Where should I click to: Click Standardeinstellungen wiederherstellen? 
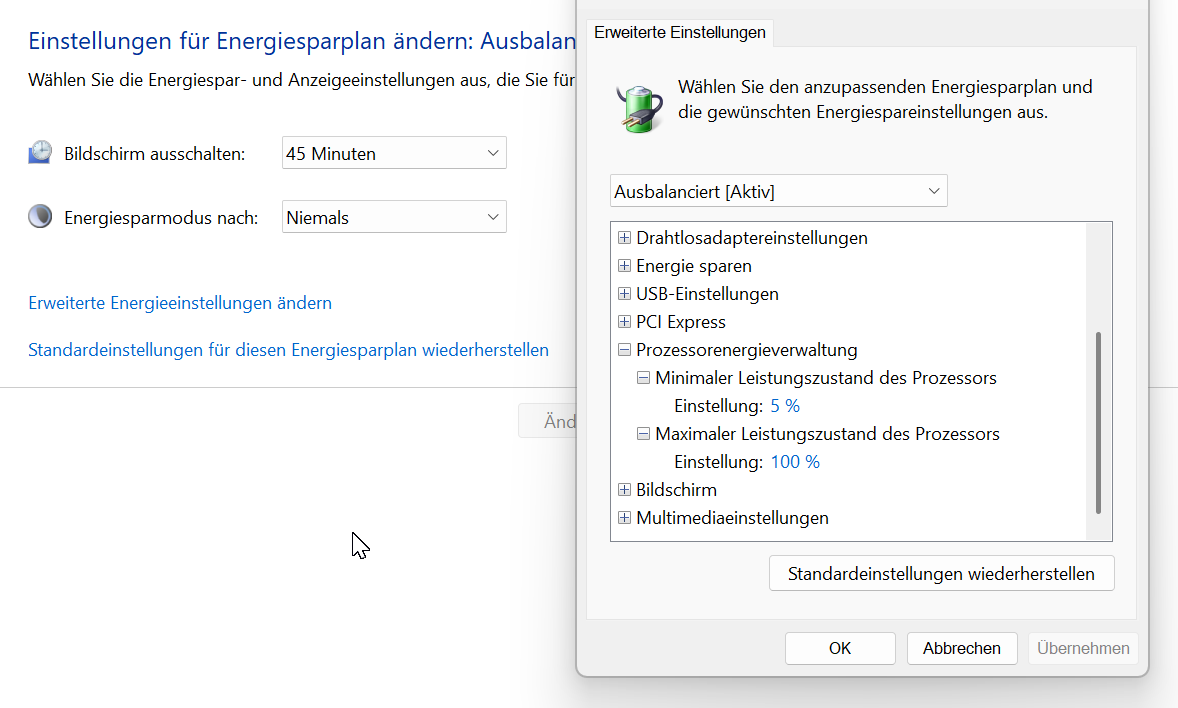tap(940, 573)
